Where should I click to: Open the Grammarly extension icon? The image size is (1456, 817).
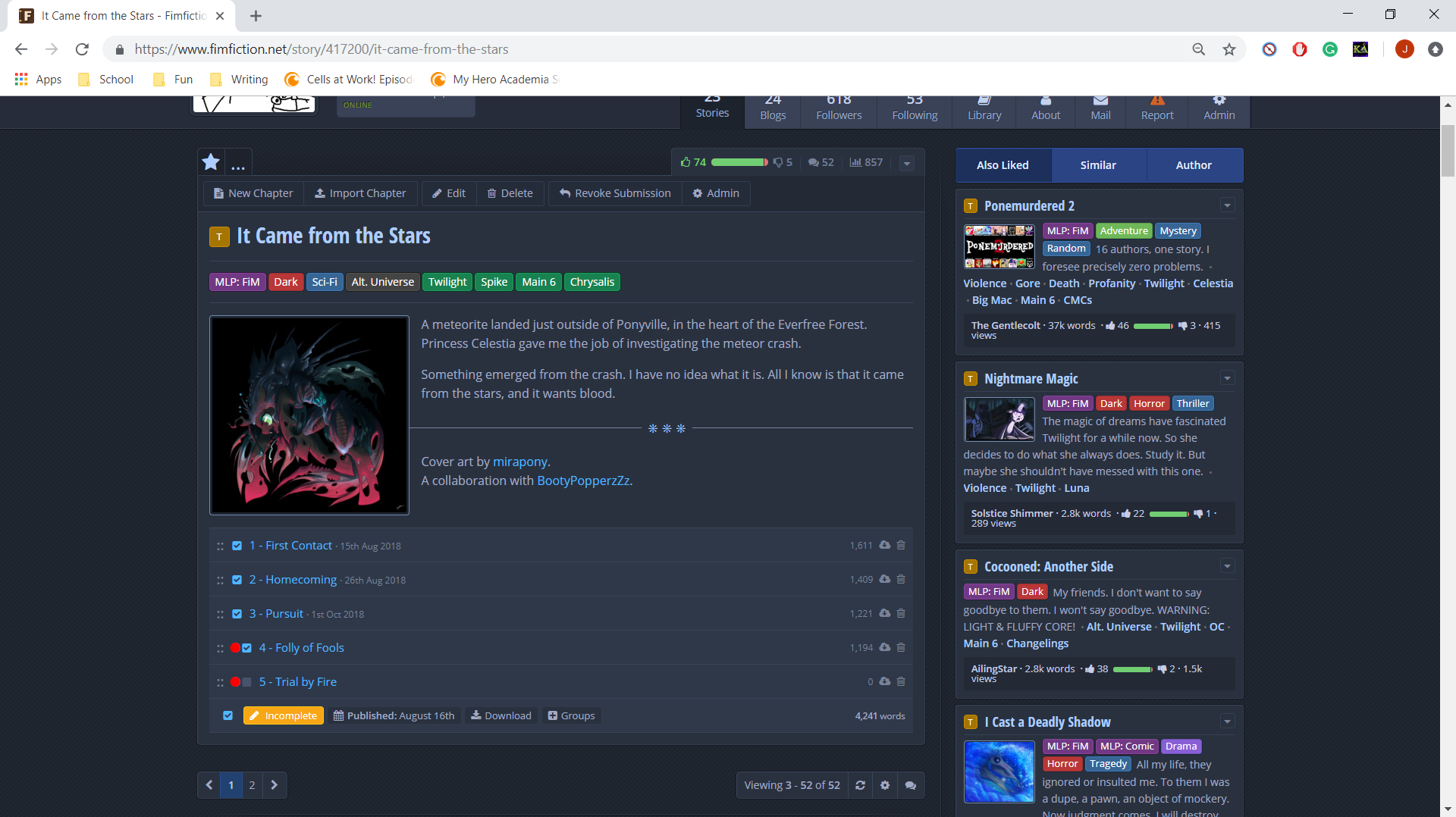[x=1330, y=49]
